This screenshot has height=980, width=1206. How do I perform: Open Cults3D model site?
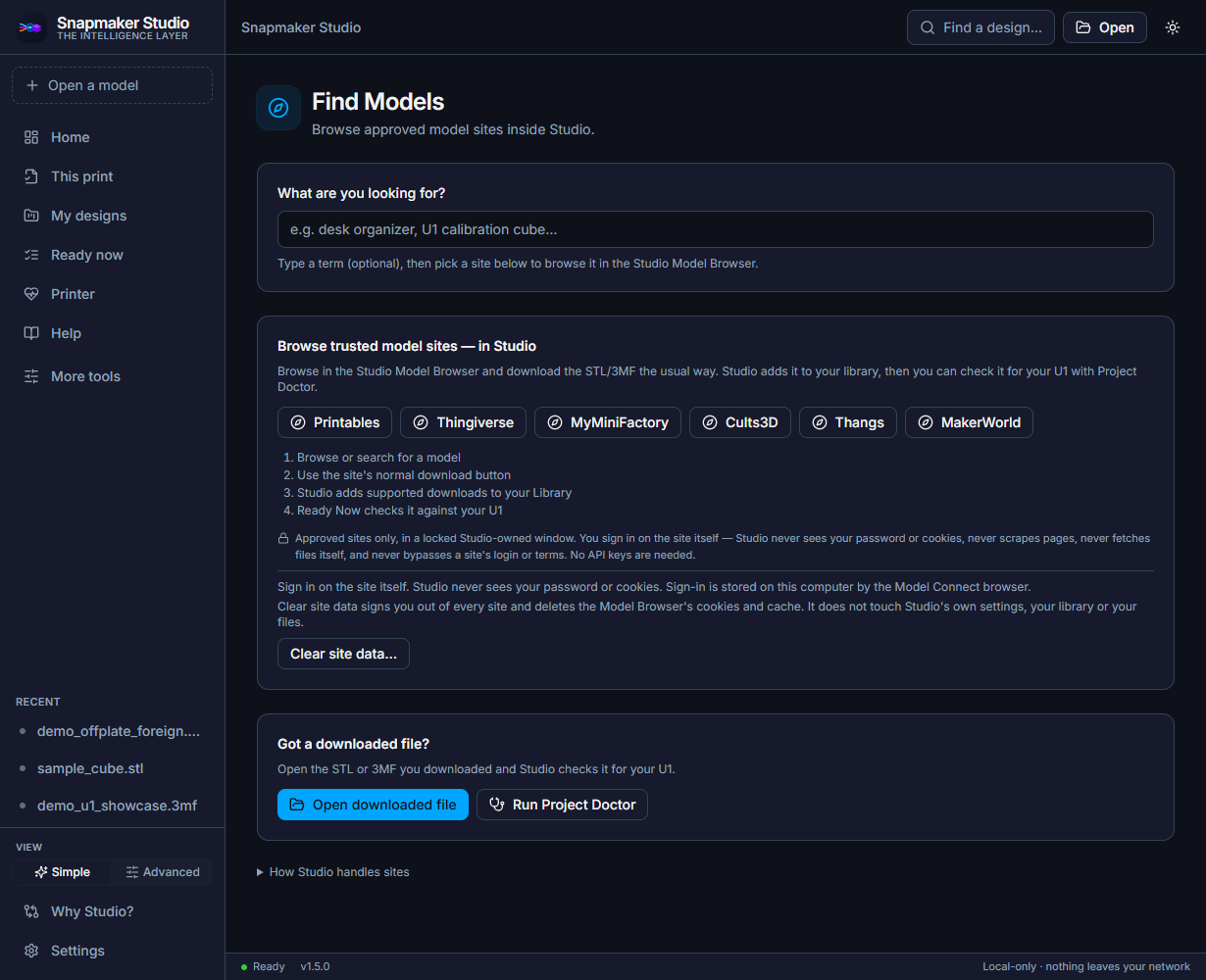coord(740,422)
